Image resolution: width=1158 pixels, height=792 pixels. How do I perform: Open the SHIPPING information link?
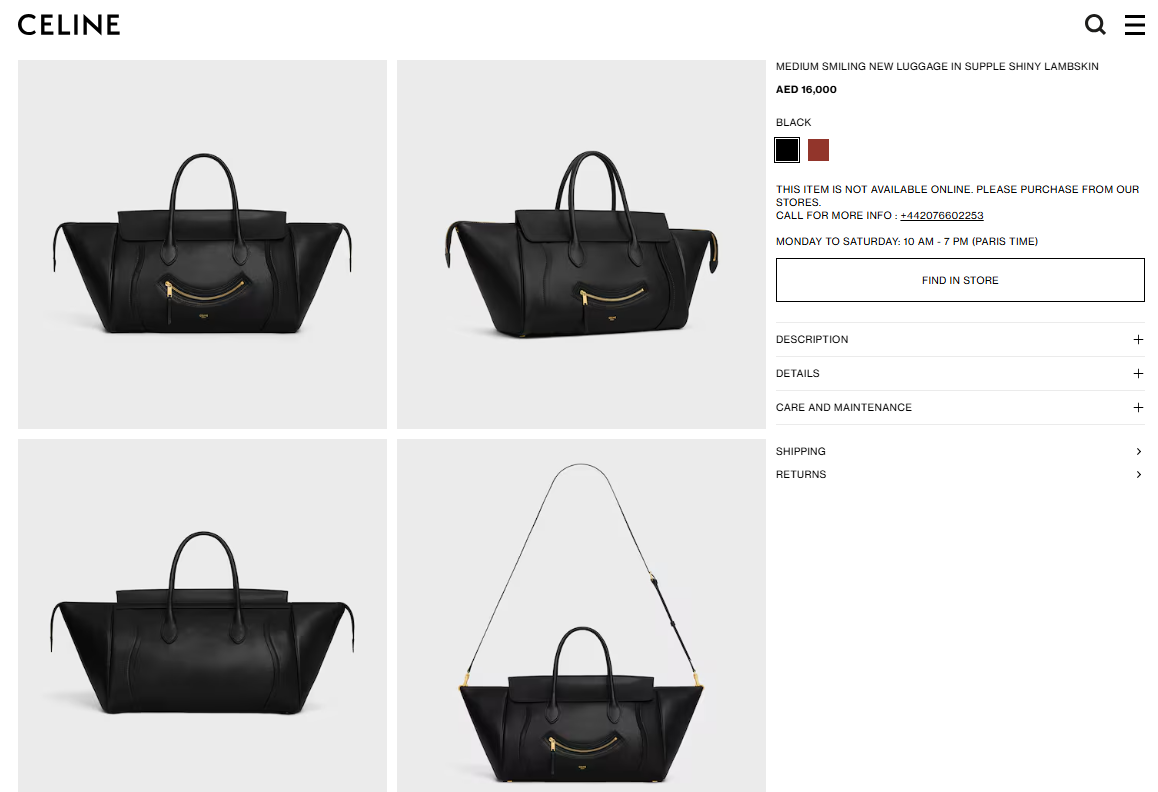(960, 451)
